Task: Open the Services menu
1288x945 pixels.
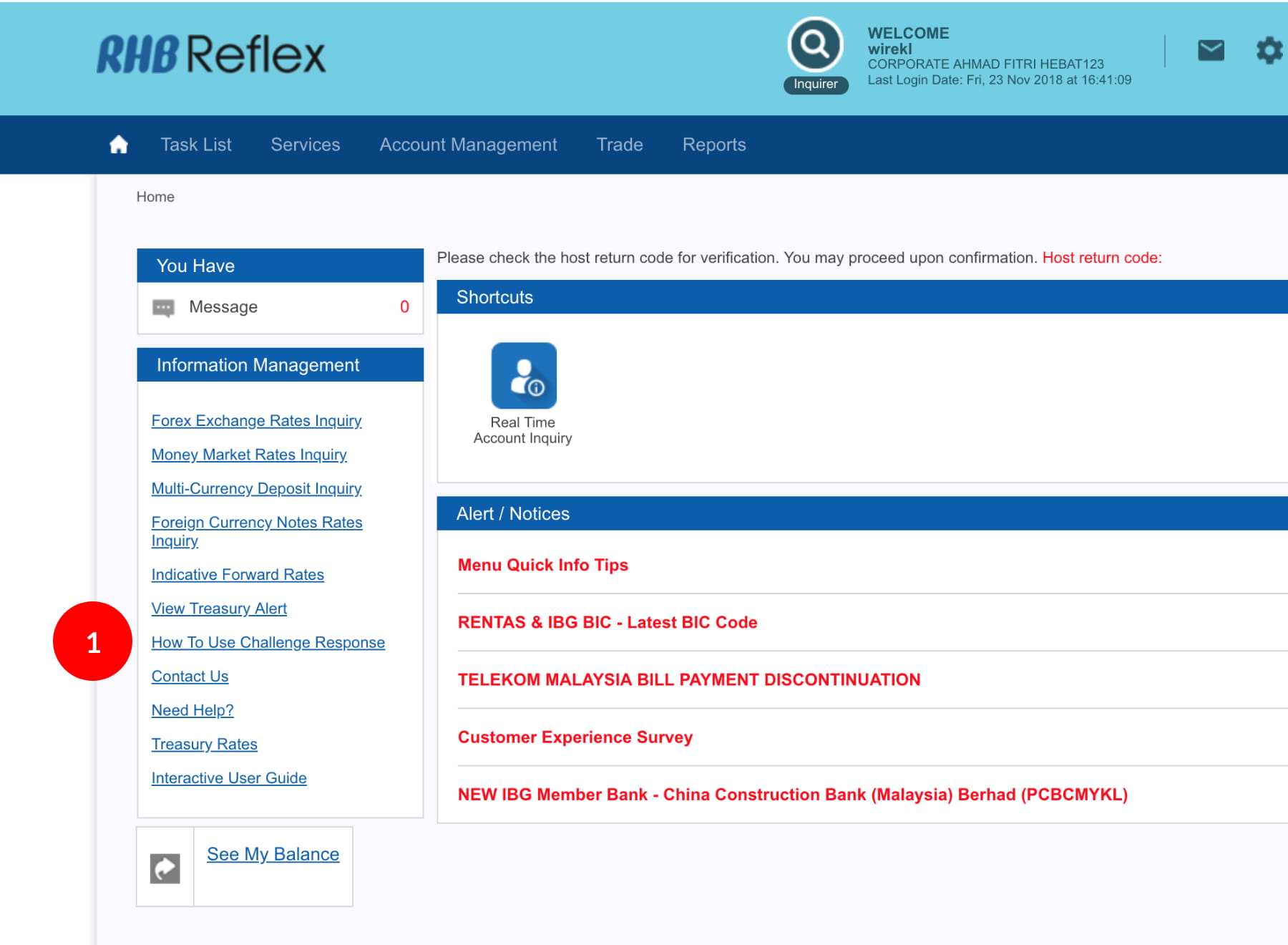Action: coord(305,145)
